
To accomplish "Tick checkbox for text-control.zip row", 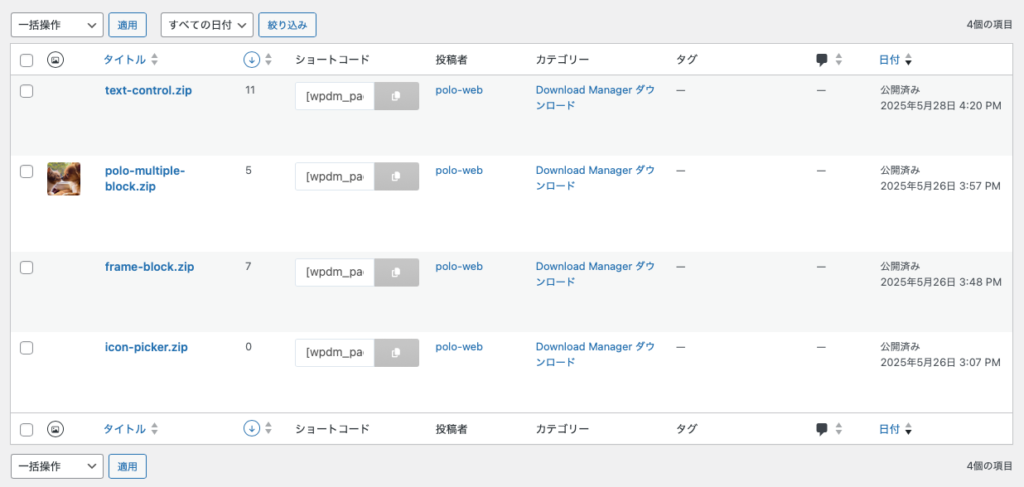I will coord(27,91).
